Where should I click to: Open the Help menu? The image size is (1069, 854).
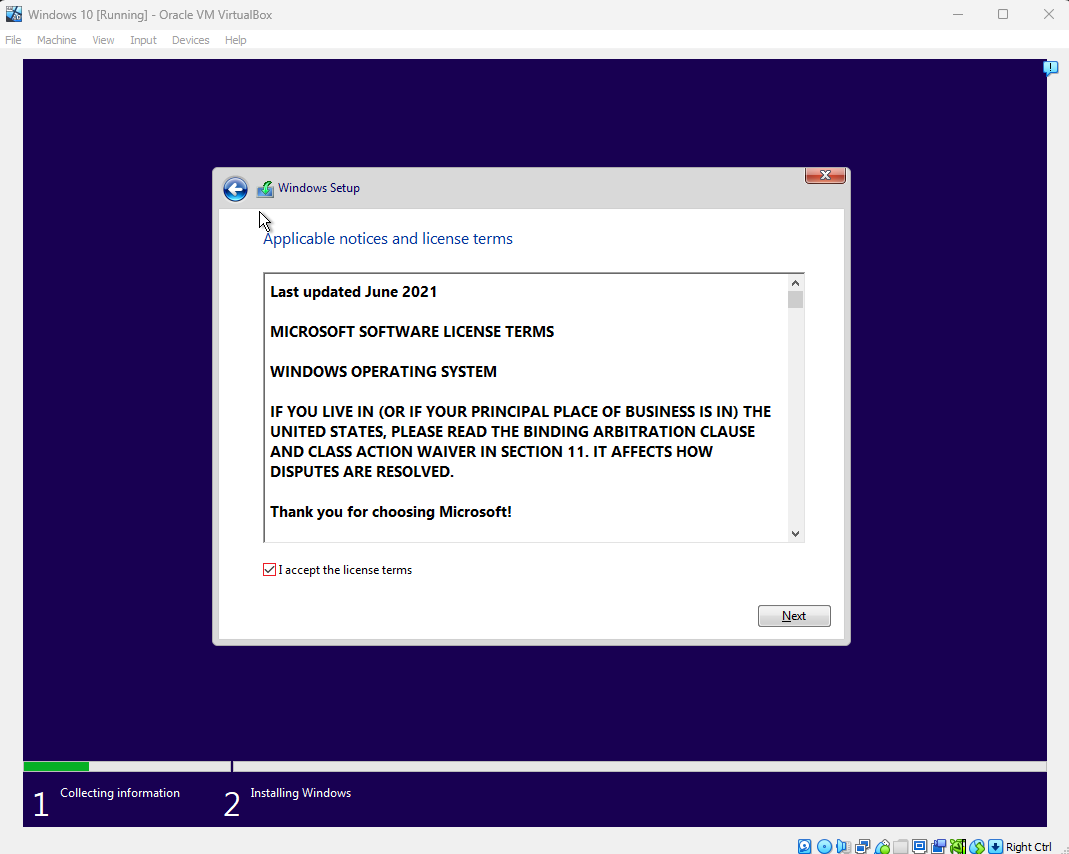(x=235, y=40)
